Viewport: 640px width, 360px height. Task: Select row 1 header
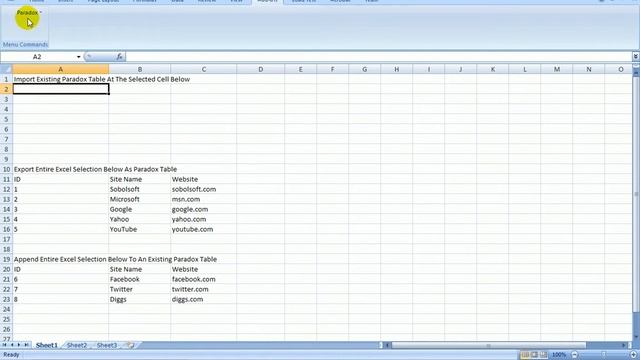pos(6,79)
